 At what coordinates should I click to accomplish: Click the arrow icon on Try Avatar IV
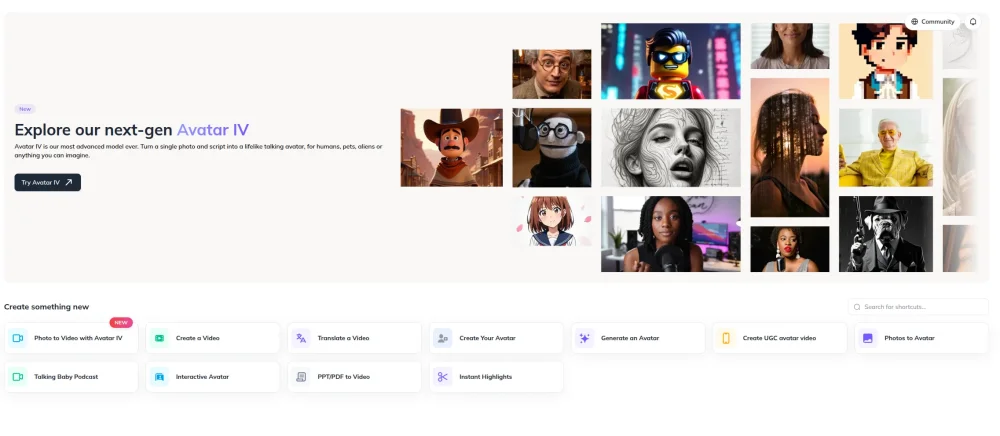[69, 182]
